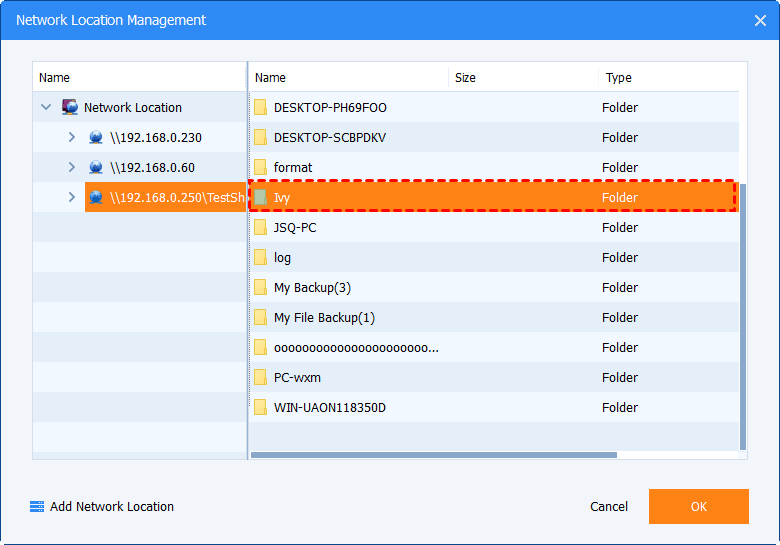The width and height of the screenshot is (780, 545).
Task: Collapse the Network Location tree root
Action: 46,107
